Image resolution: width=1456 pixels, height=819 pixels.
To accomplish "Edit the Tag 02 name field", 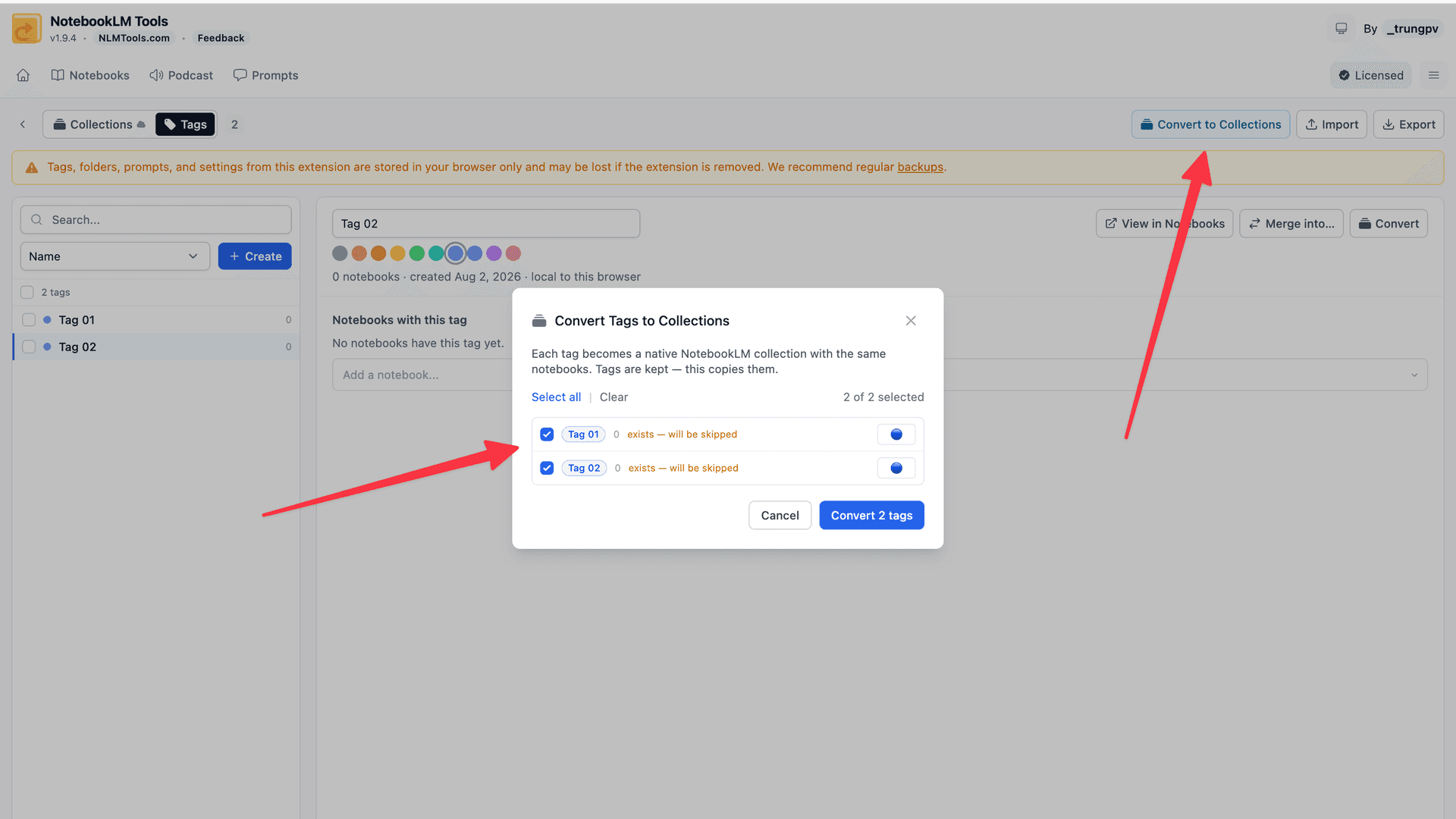I will 486,224.
